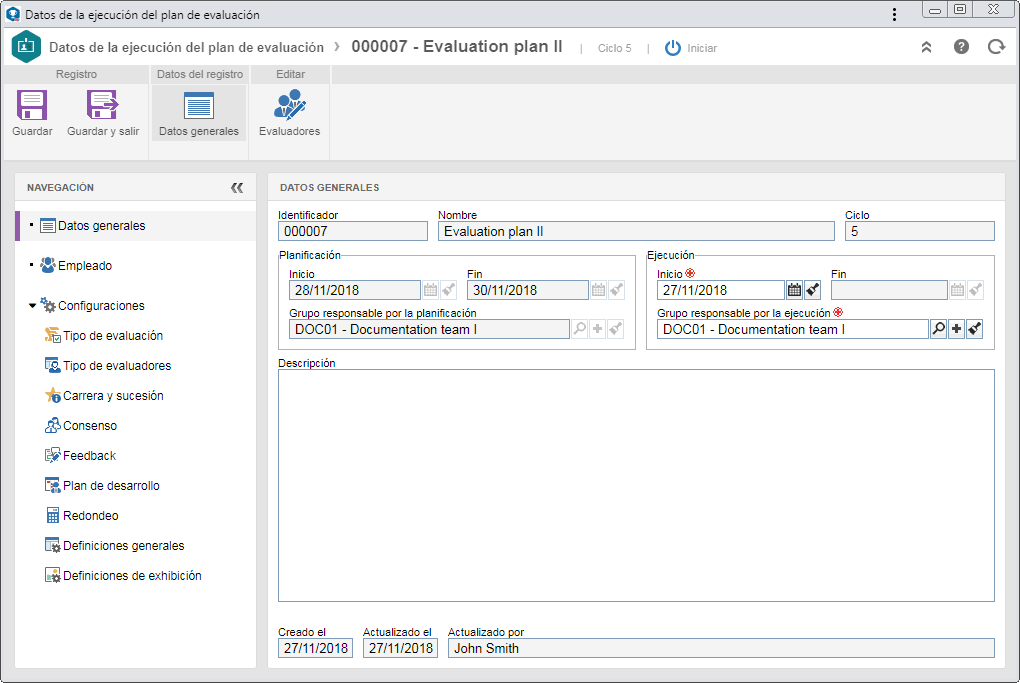Click the '000007 - Evaluation plan II' title
Viewport: 1020px width, 683px height.
(457, 47)
